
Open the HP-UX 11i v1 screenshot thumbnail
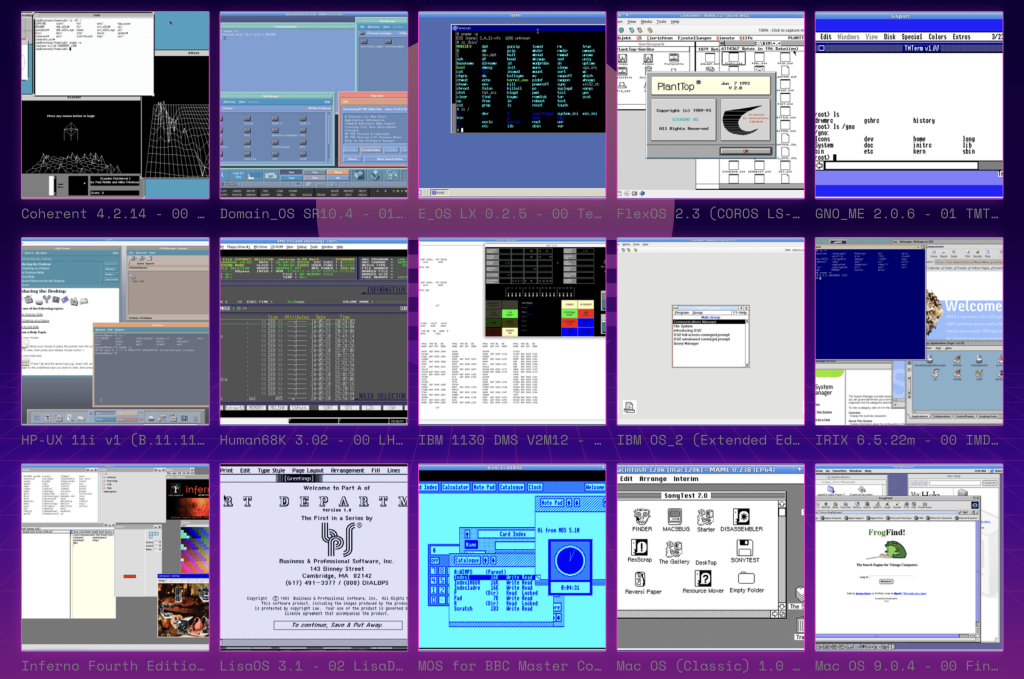[x=115, y=332]
